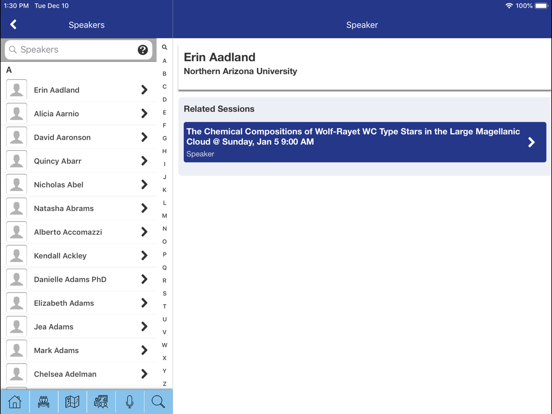Screen dimensions: 552x414
Task: Go to Home via bottom bar icon
Action: tap(15, 402)
